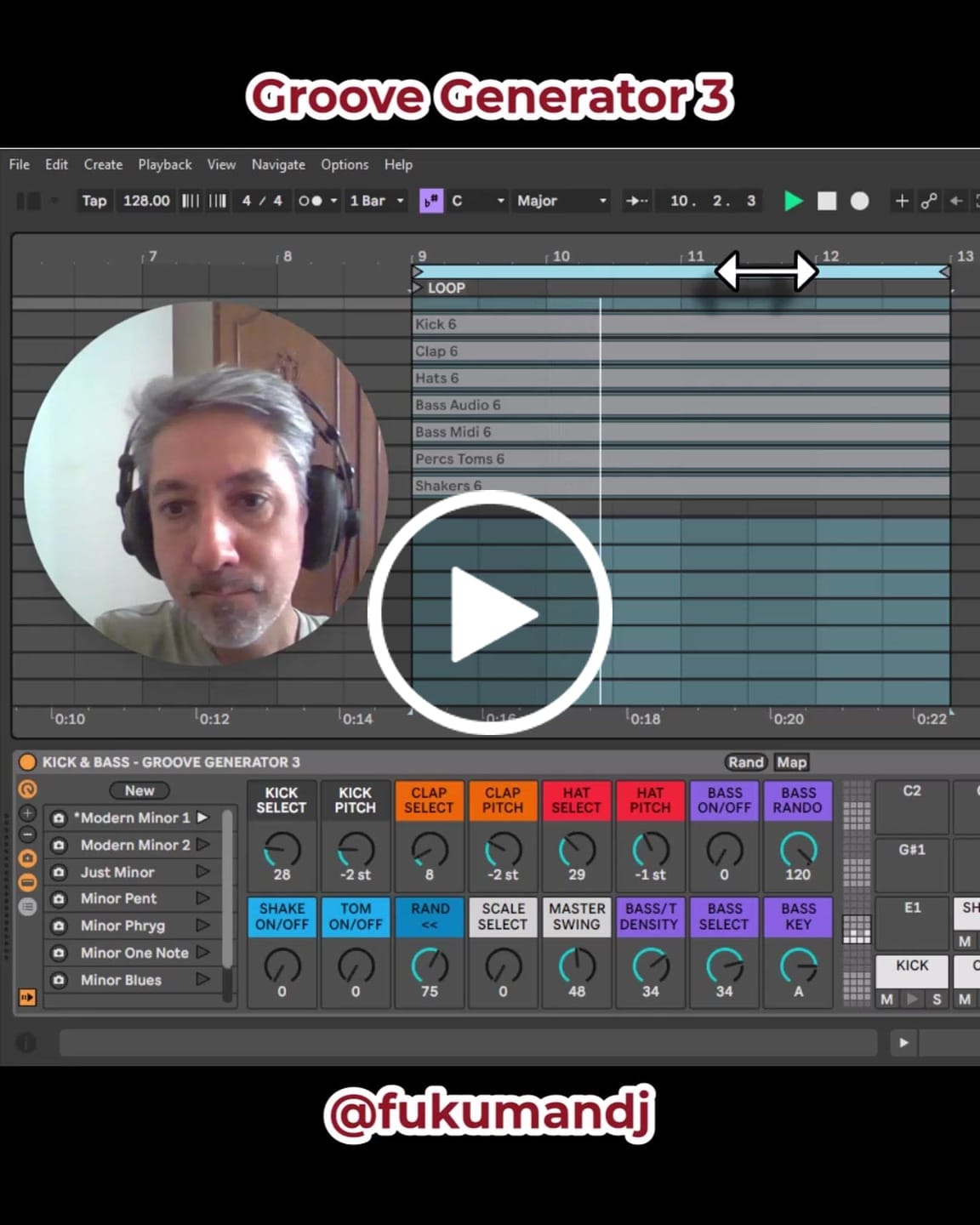The image size is (980, 1225).
Task: Select the Bass Audio 6 clip
Action: [681, 405]
